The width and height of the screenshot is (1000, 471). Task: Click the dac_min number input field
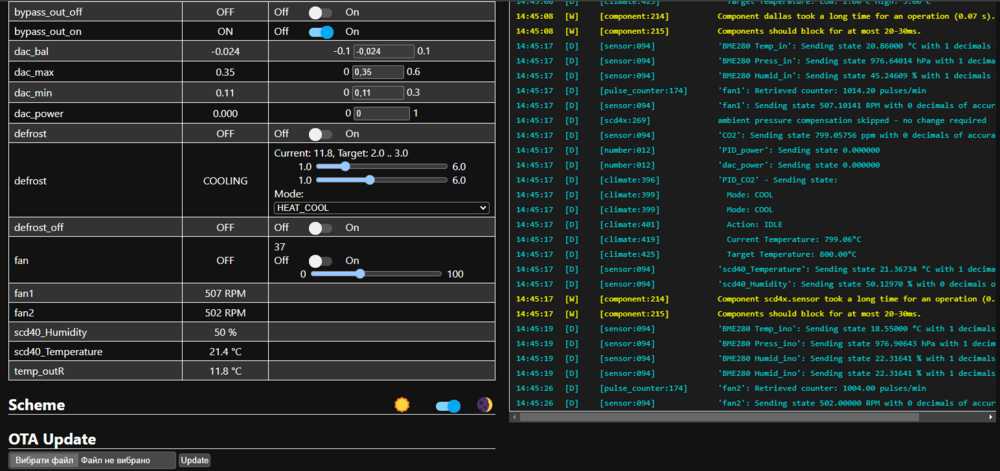pyautogui.click(x=378, y=93)
